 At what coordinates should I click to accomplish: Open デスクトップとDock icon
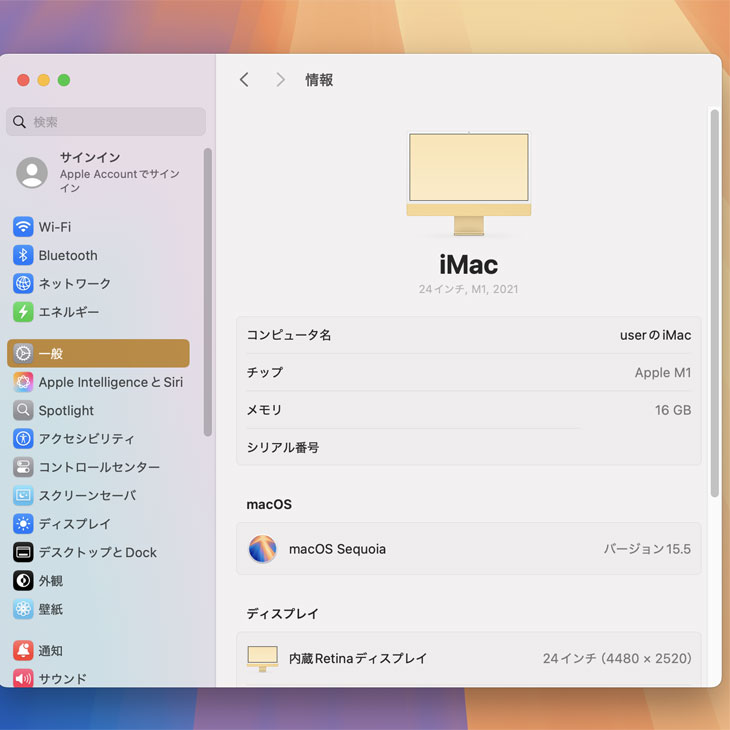(x=23, y=552)
